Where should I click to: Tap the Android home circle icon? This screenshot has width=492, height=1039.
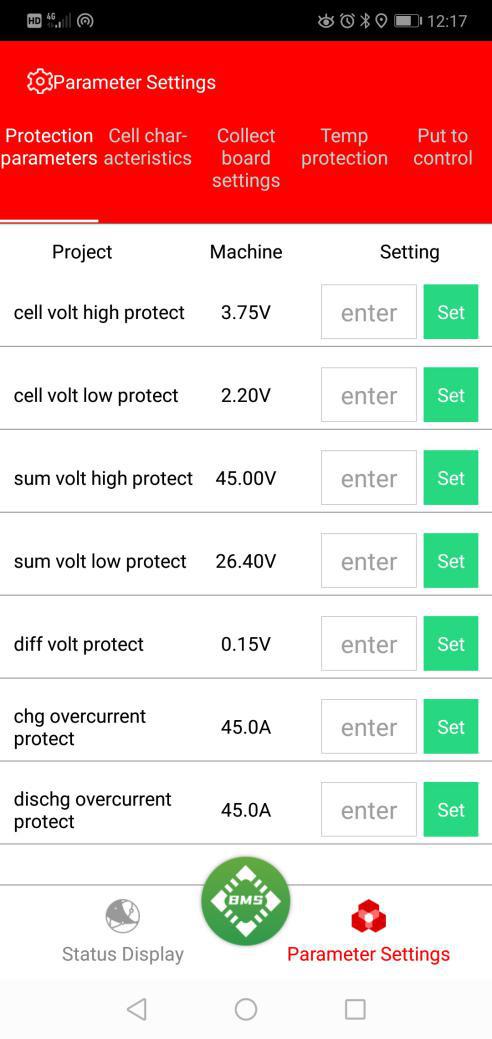tap(246, 1009)
